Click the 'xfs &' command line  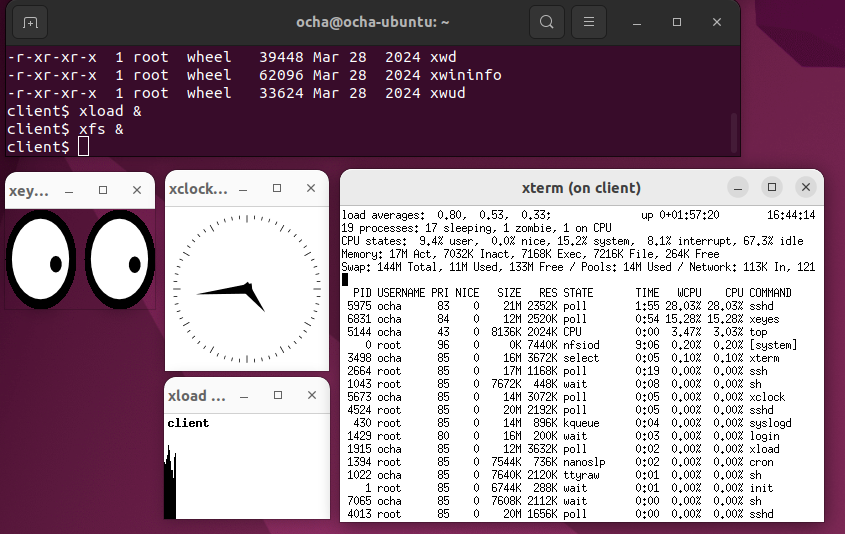(65, 129)
